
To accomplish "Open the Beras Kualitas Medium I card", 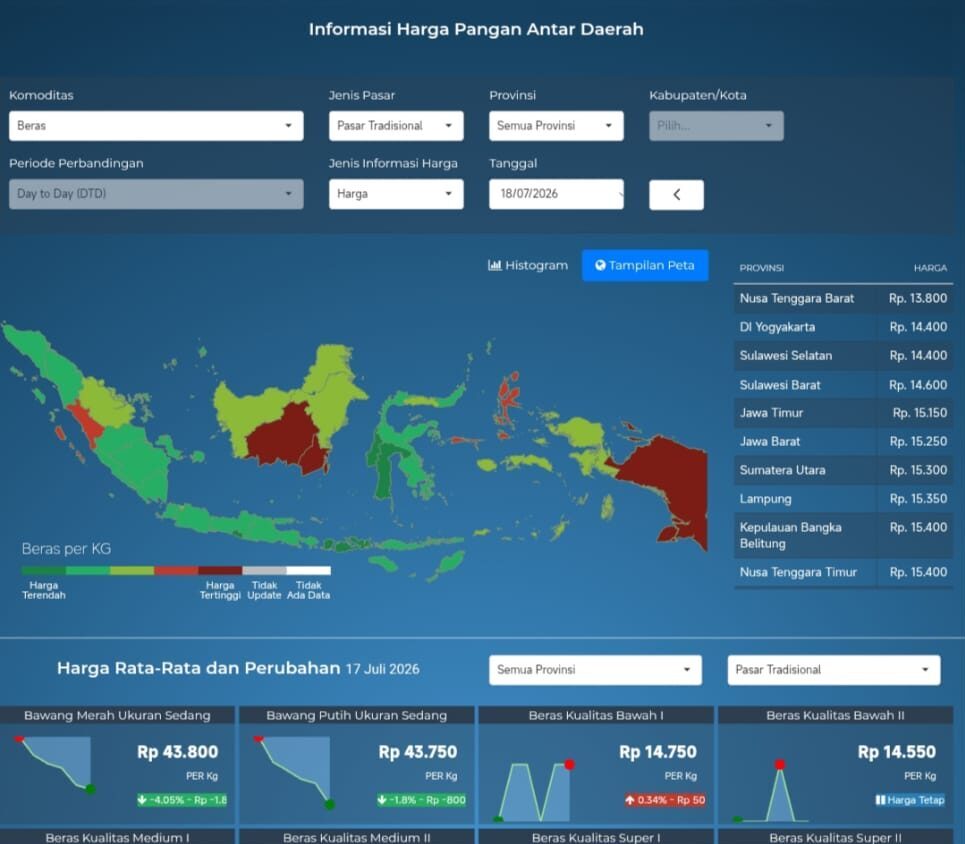I will pos(117,837).
